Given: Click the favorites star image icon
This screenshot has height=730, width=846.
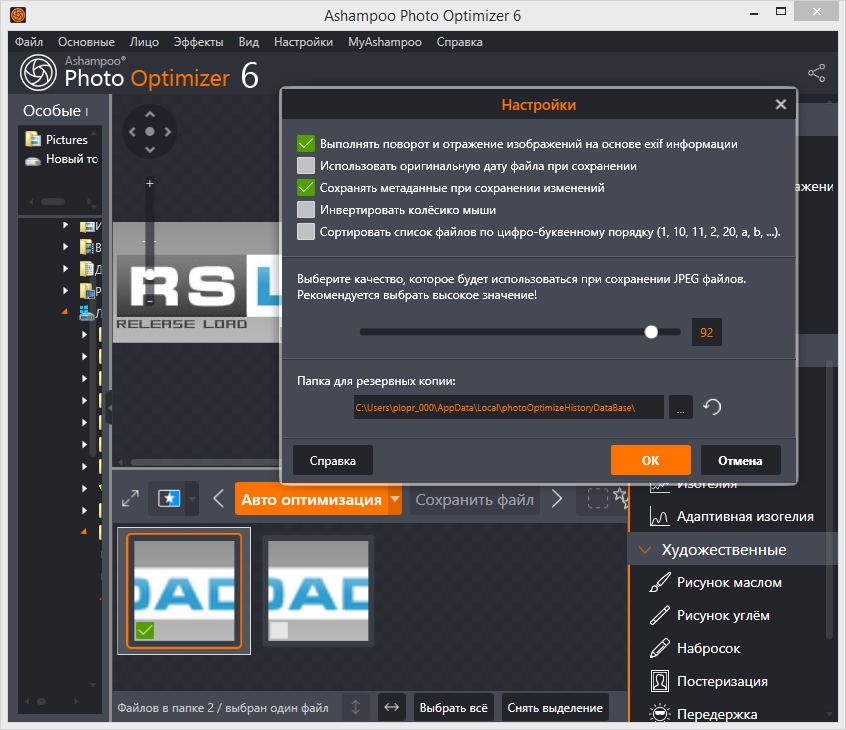Looking at the screenshot, I should coord(169,498).
